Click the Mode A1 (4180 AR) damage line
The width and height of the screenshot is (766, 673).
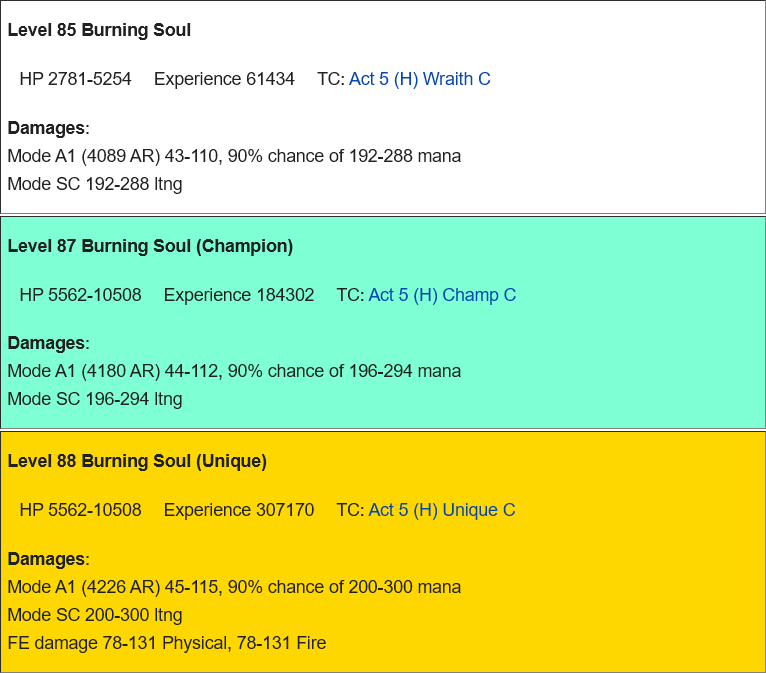pyautogui.click(x=234, y=371)
